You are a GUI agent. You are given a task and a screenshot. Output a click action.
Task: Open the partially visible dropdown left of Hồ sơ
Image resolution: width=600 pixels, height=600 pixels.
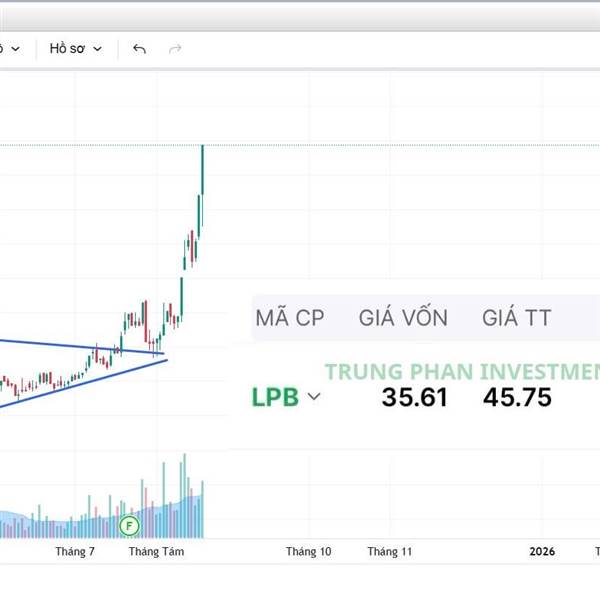click(x=10, y=49)
